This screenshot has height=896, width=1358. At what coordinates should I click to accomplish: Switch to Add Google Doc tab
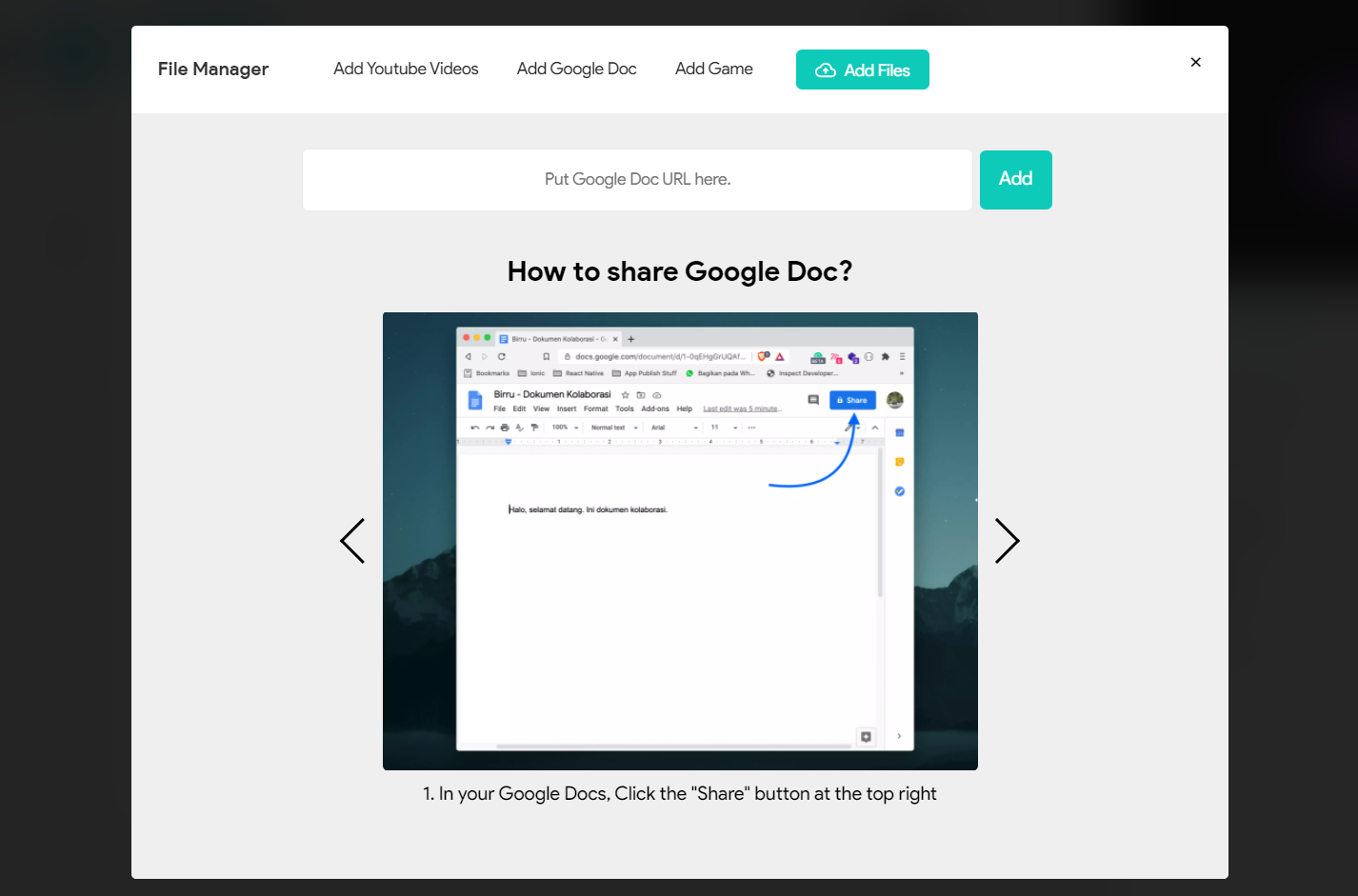576,69
